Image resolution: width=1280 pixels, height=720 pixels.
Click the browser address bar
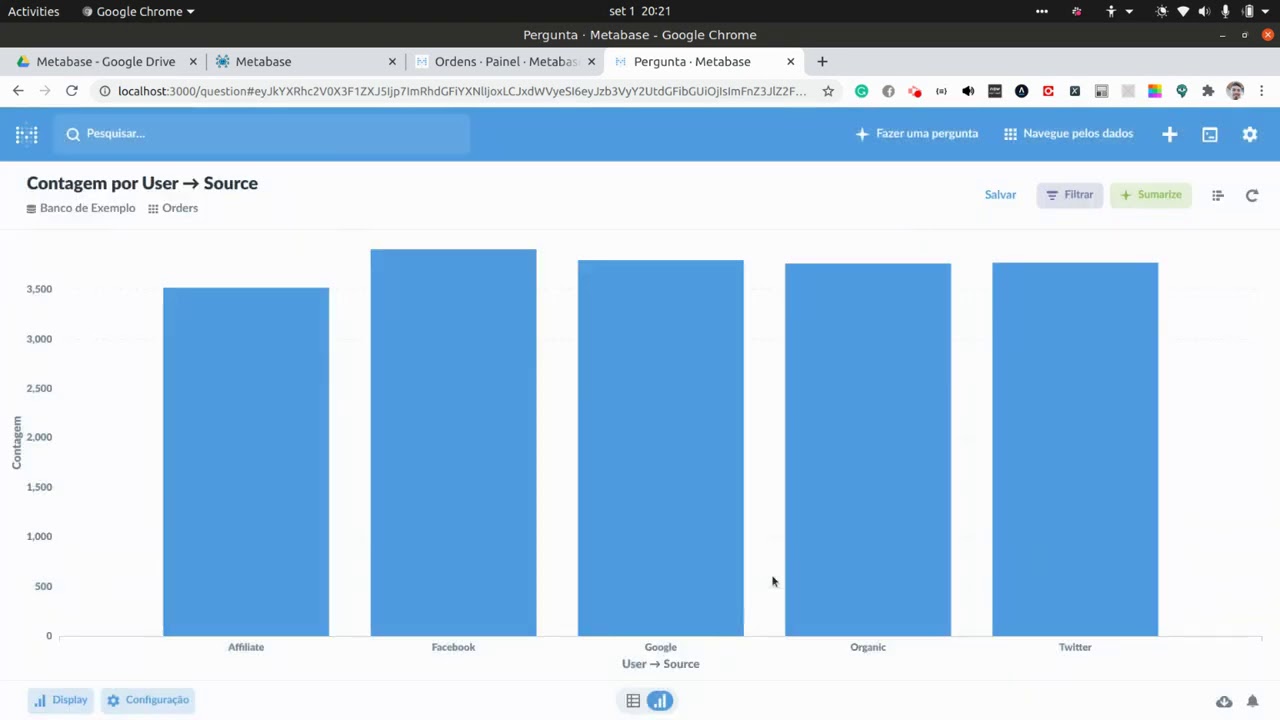point(462,91)
